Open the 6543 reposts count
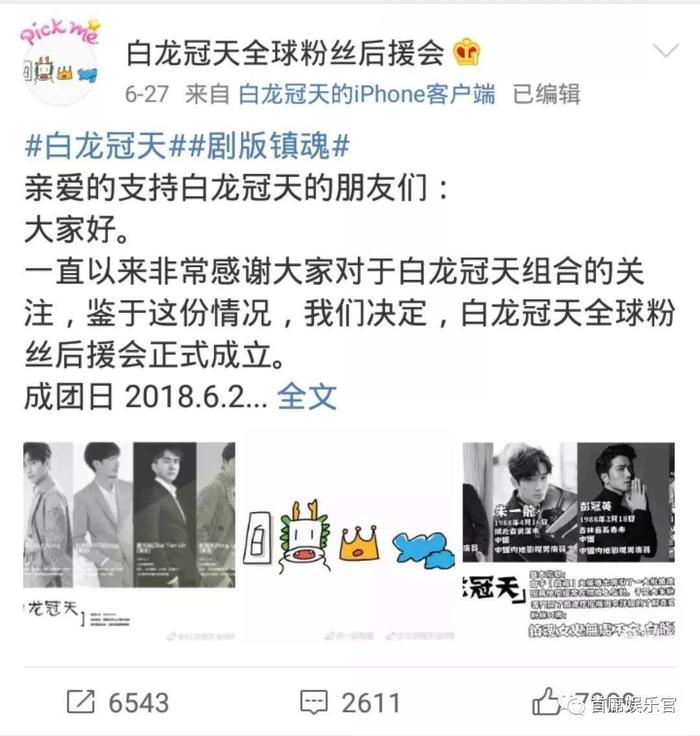This screenshot has height=736, width=700. [138, 703]
